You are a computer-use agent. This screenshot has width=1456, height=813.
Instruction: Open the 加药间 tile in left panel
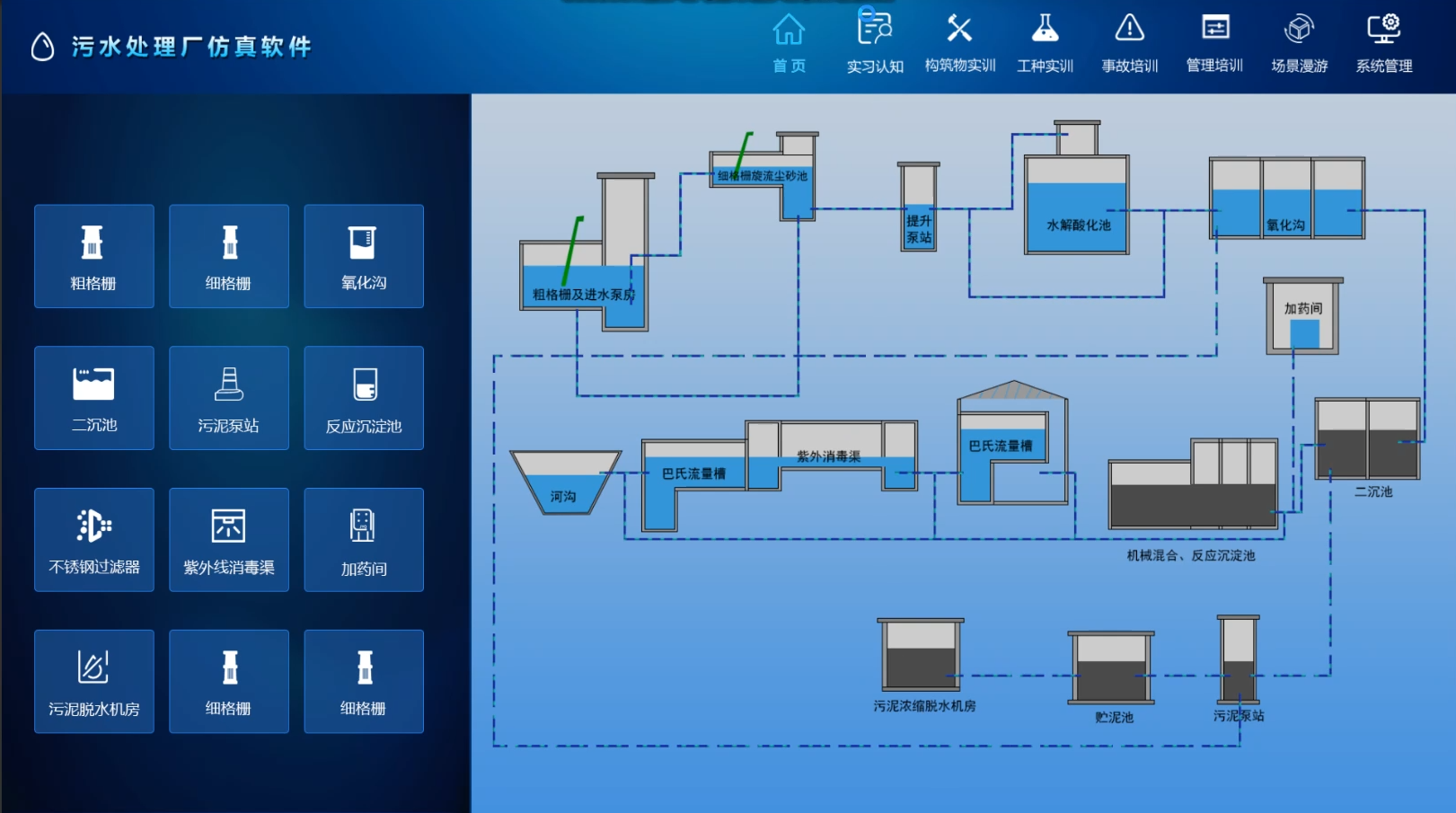[x=363, y=540]
